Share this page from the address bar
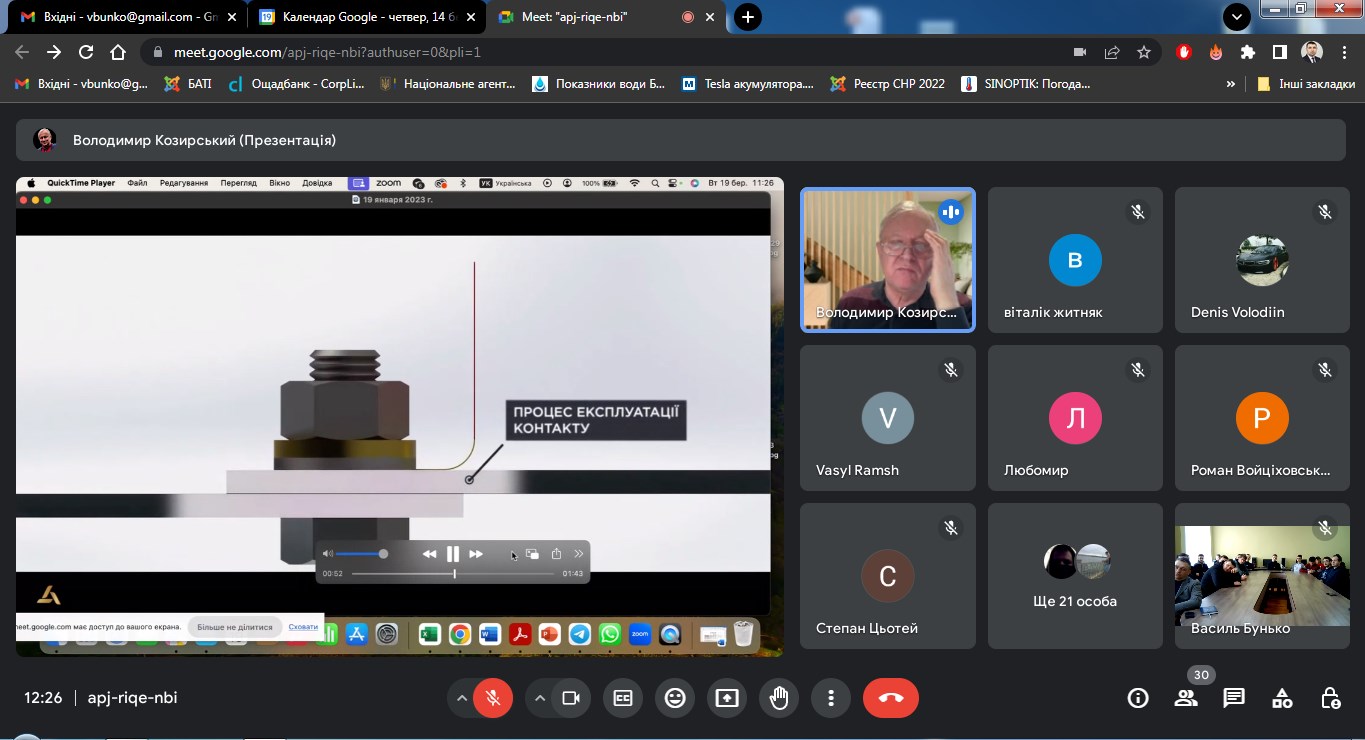This screenshot has width=1365, height=740. click(1112, 52)
